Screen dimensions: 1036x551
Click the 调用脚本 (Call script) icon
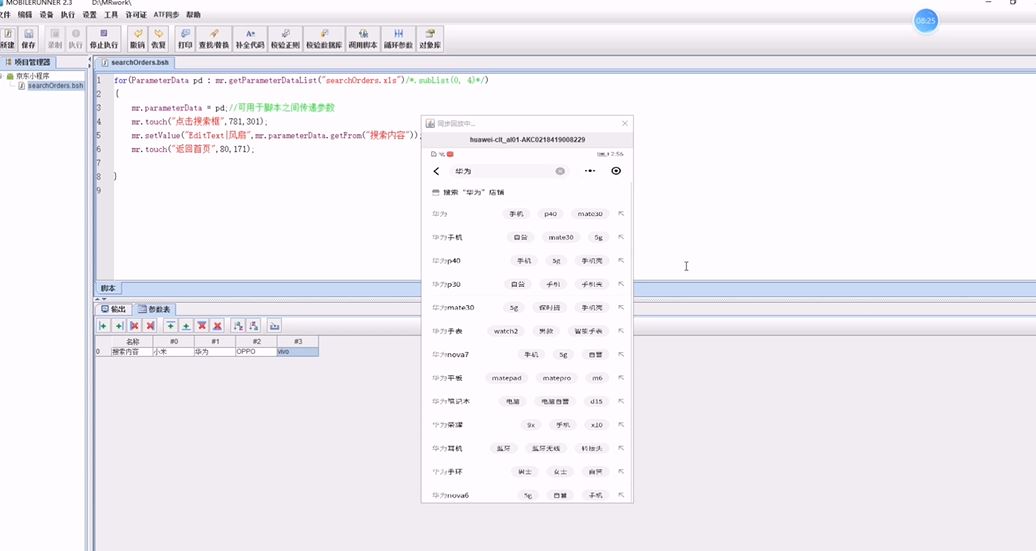(364, 39)
